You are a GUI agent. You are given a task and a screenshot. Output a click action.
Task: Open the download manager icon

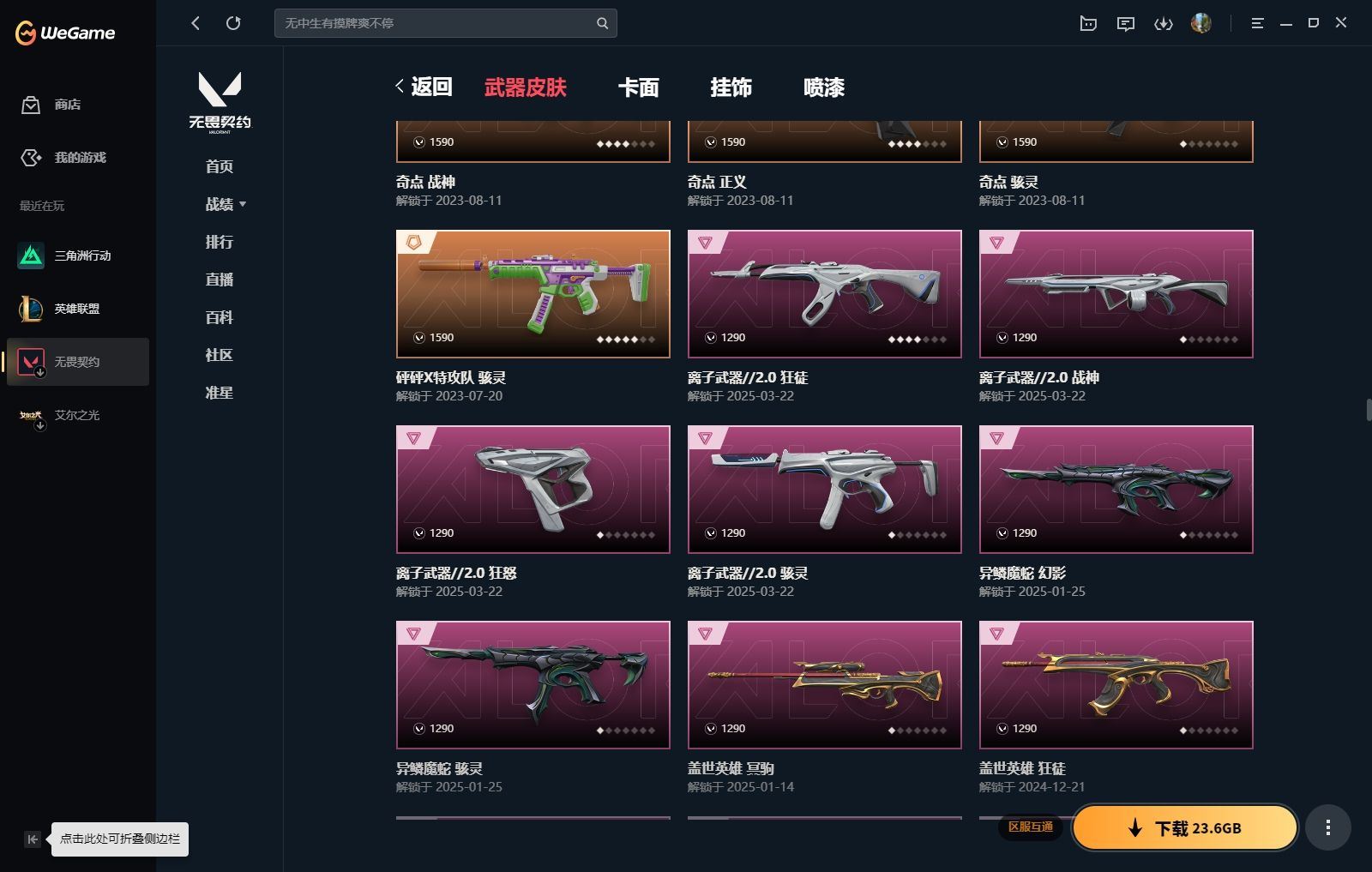click(x=1164, y=24)
